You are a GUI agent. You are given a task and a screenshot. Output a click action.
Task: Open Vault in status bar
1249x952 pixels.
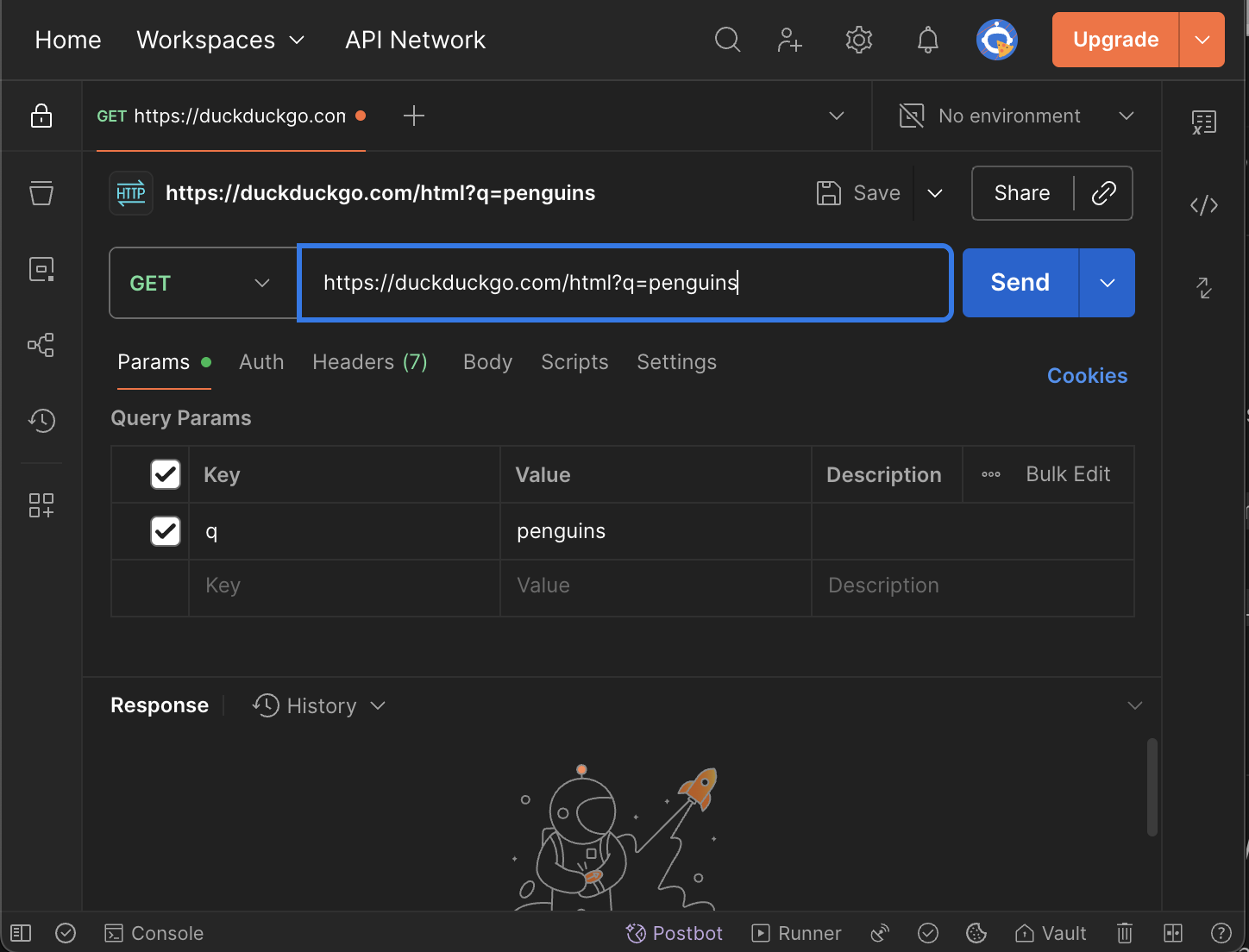1051,933
